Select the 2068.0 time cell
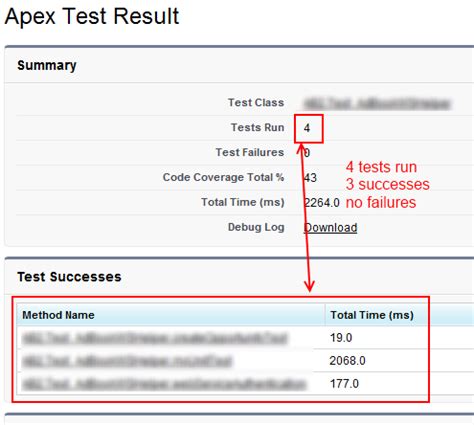Image resolution: width=474 pixels, height=425 pixels. pos(347,361)
